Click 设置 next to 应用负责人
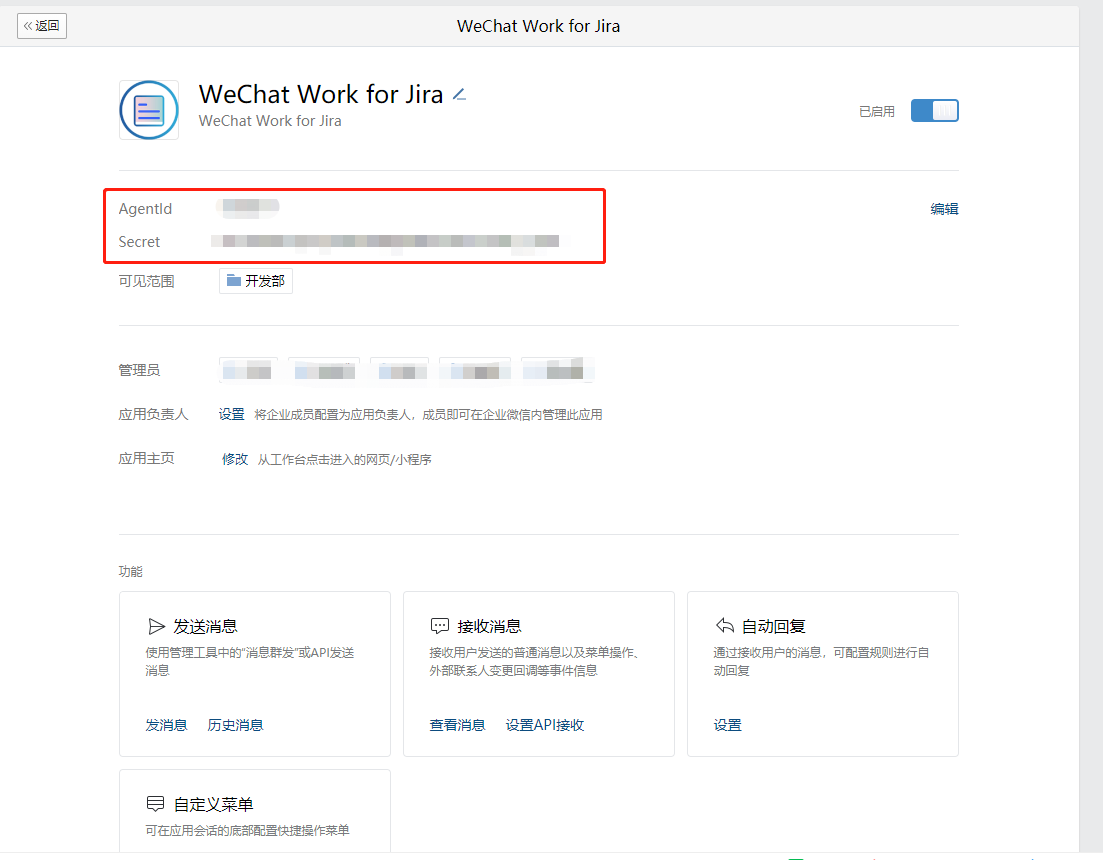 tap(232, 414)
